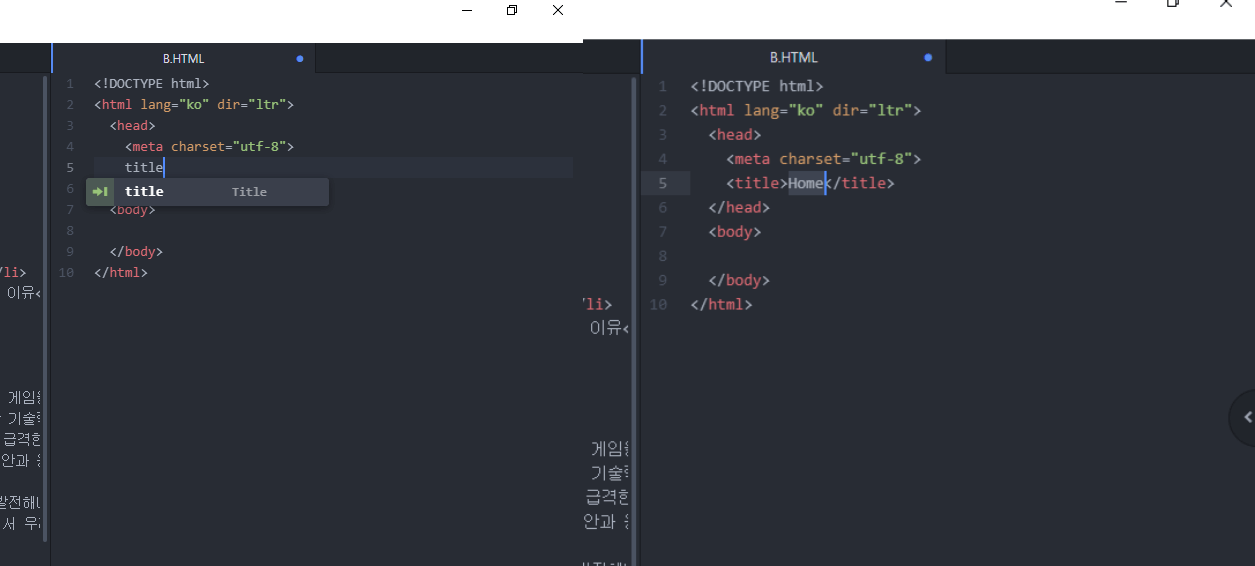Click line number 5 in the right editor's gutter
The height and width of the screenshot is (566, 1255).
662,183
